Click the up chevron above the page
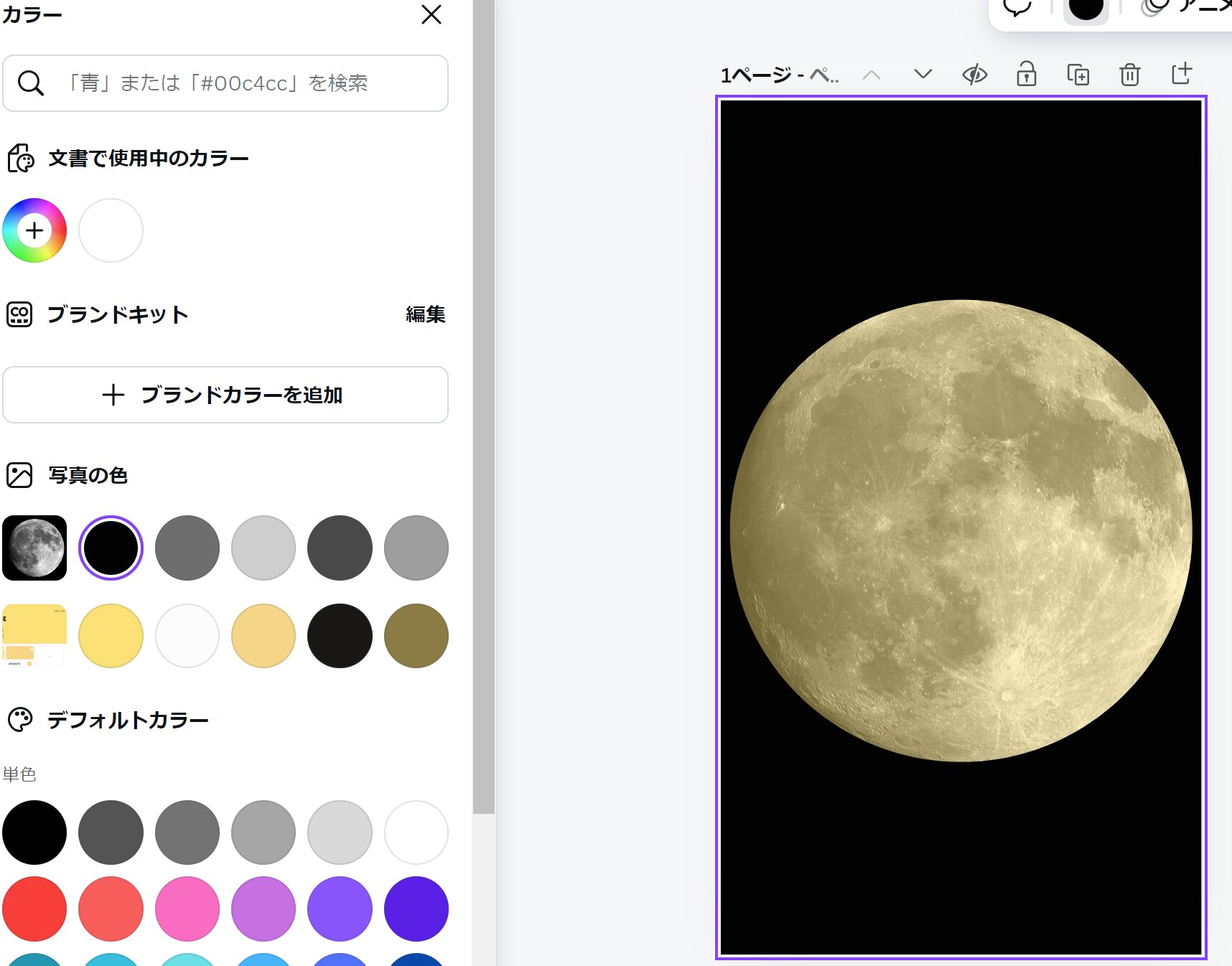 point(873,74)
